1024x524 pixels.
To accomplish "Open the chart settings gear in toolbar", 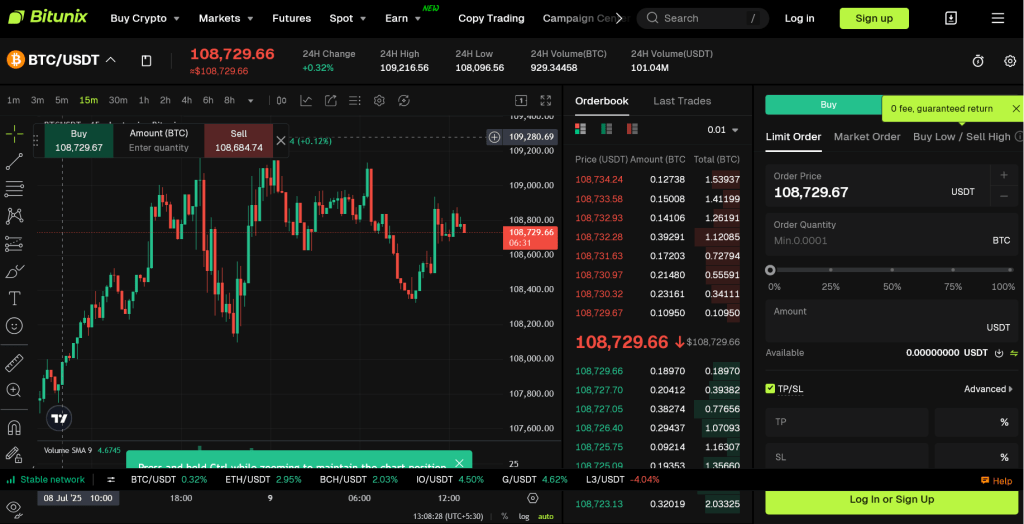I will (x=379, y=101).
